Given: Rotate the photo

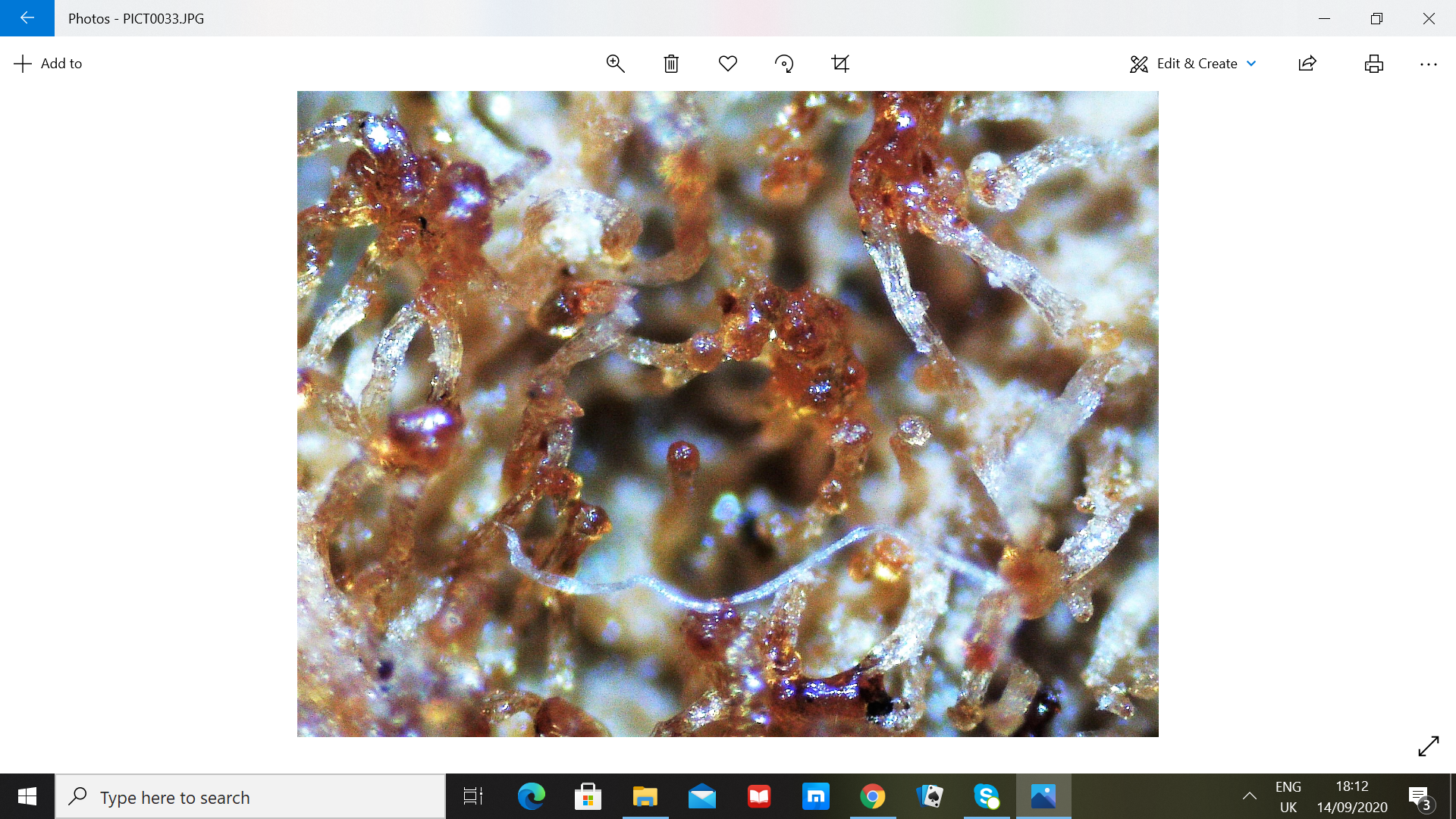Looking at the screenshot, I should (x=784, y=64).
